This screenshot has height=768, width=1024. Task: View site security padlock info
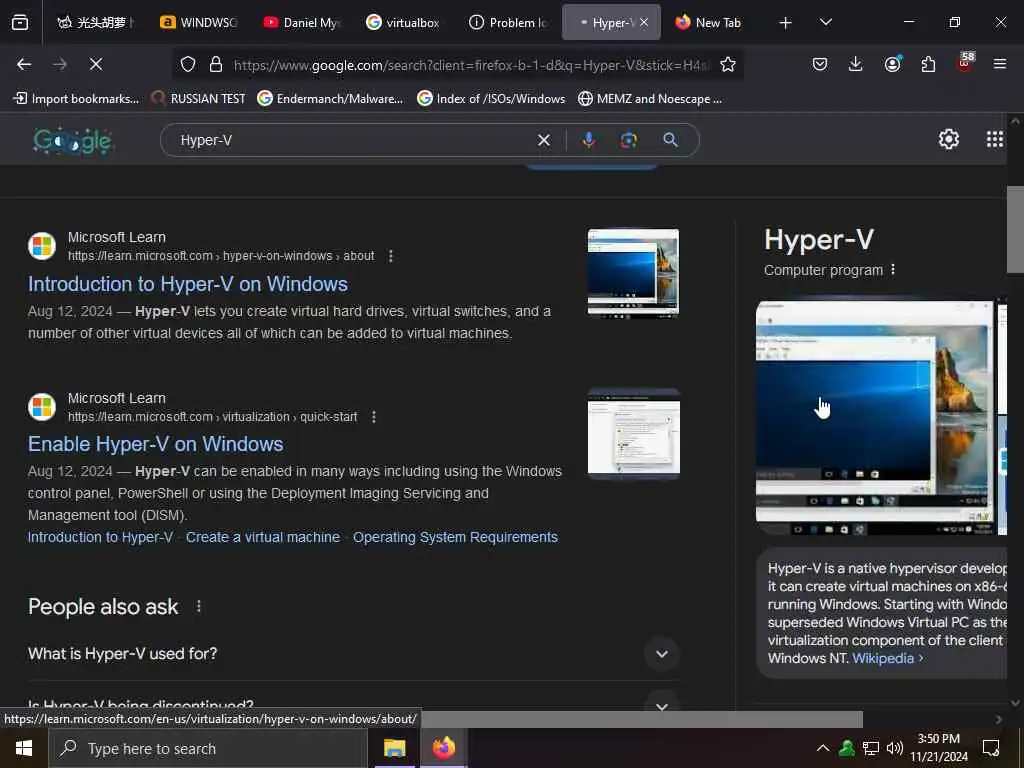click(216, 64)
